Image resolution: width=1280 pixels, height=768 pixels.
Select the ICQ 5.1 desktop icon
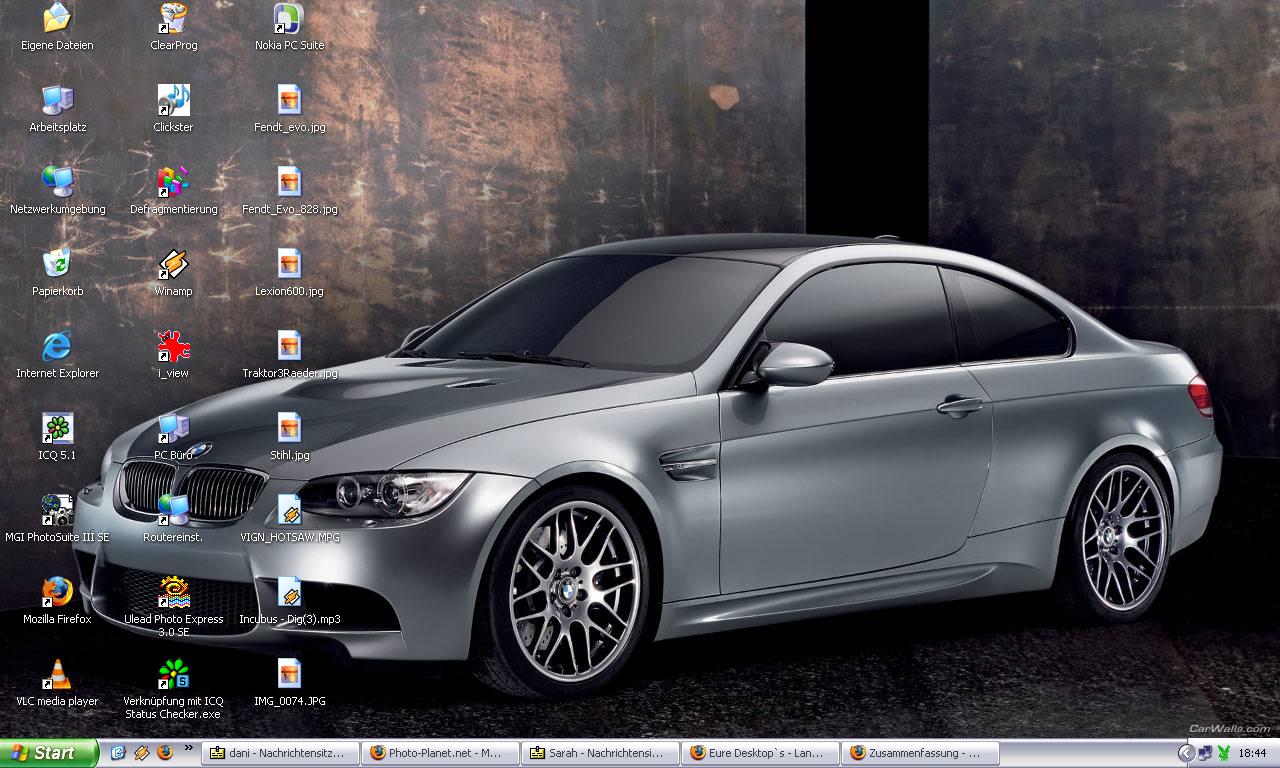57,429
